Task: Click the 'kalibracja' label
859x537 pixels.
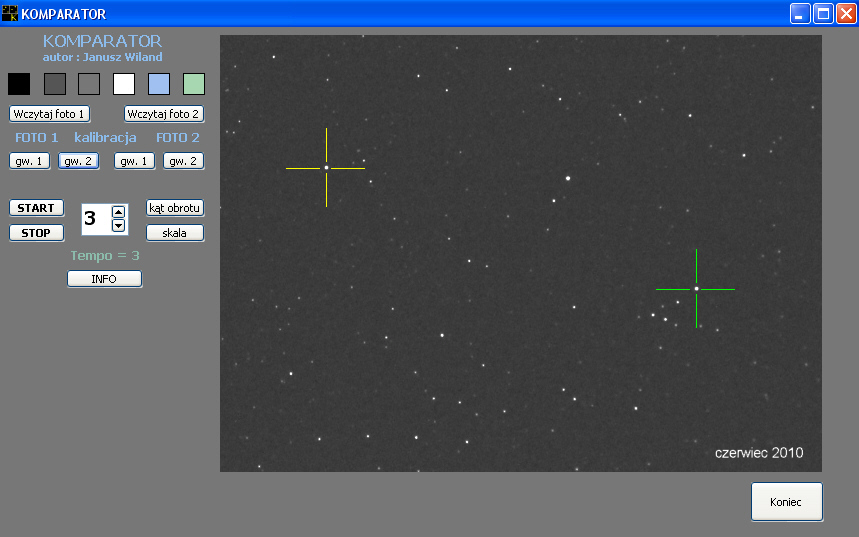Action: coord(105,138)
